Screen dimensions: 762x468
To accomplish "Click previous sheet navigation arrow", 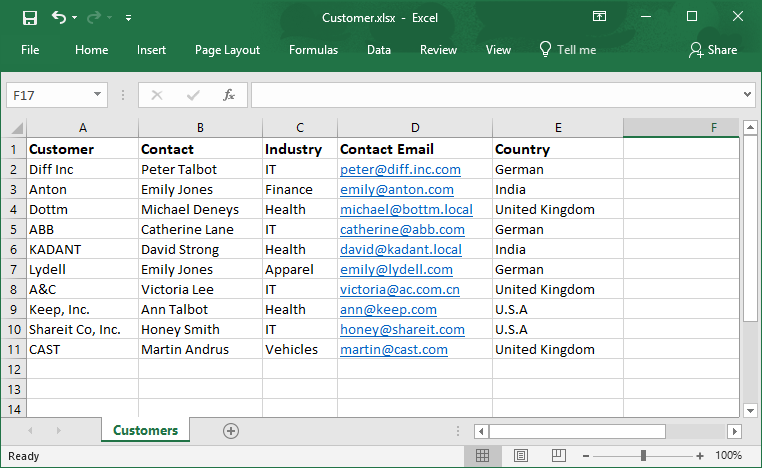I will point(30,430).
